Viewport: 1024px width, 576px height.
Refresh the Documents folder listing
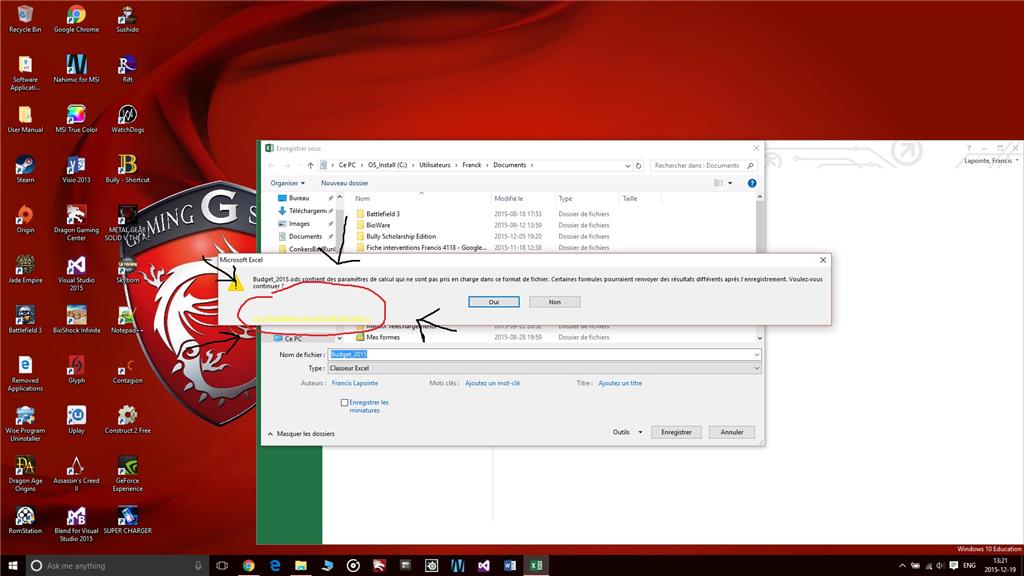click(x=639, y=165)
